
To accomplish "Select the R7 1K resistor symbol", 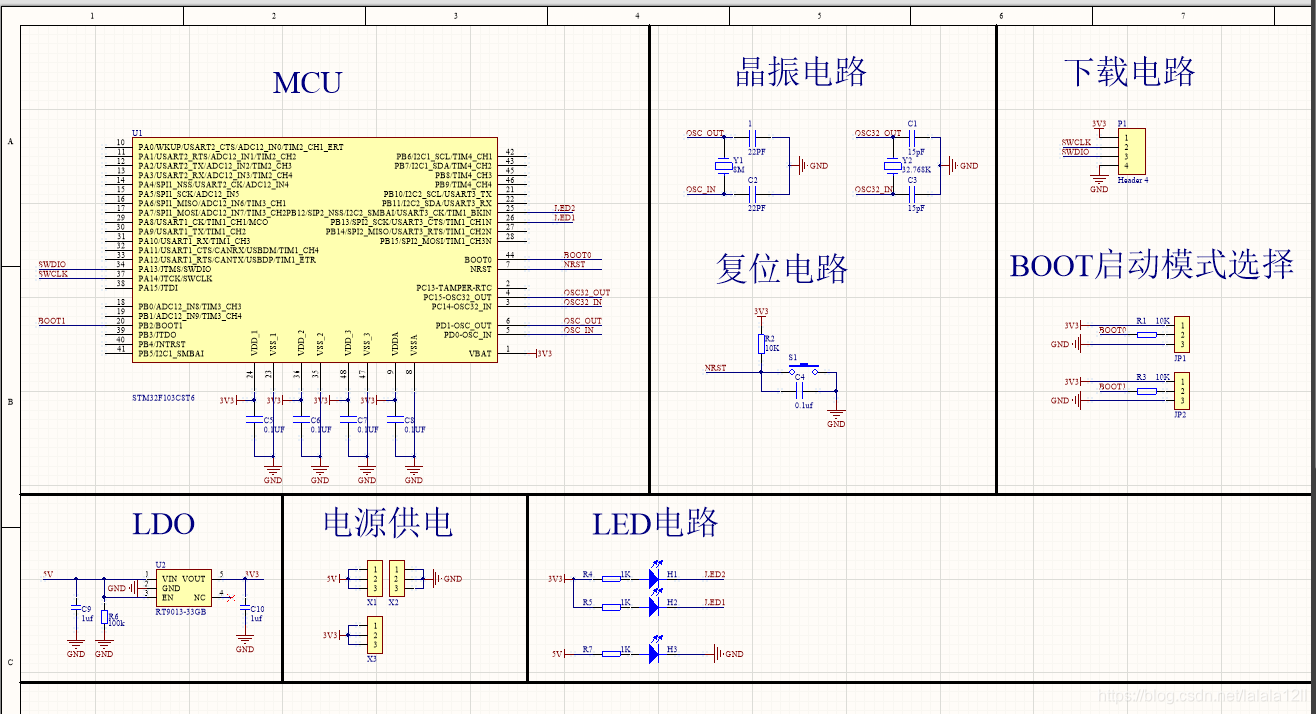I will tap(610, 653).
